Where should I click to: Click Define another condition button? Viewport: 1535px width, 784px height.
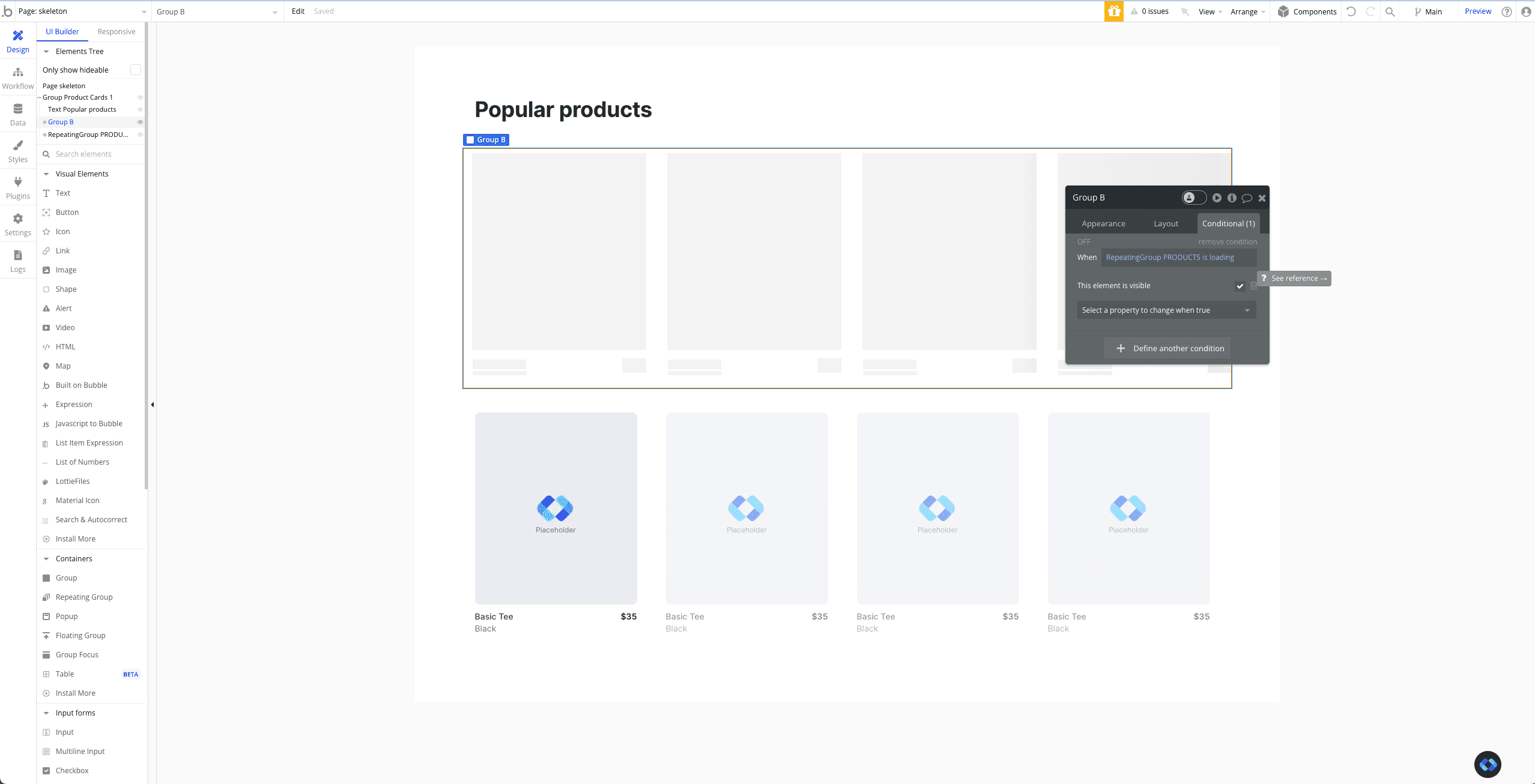click(x=1167, y=348)
